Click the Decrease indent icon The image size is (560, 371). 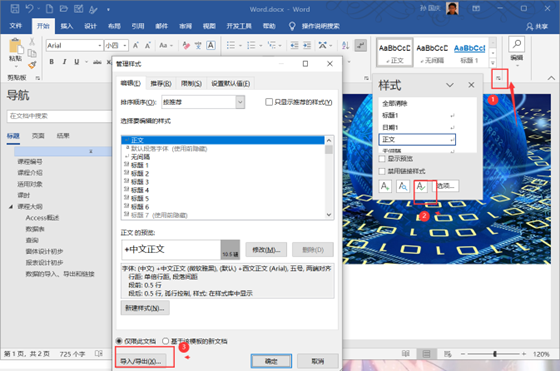click(x=294, y=45)
